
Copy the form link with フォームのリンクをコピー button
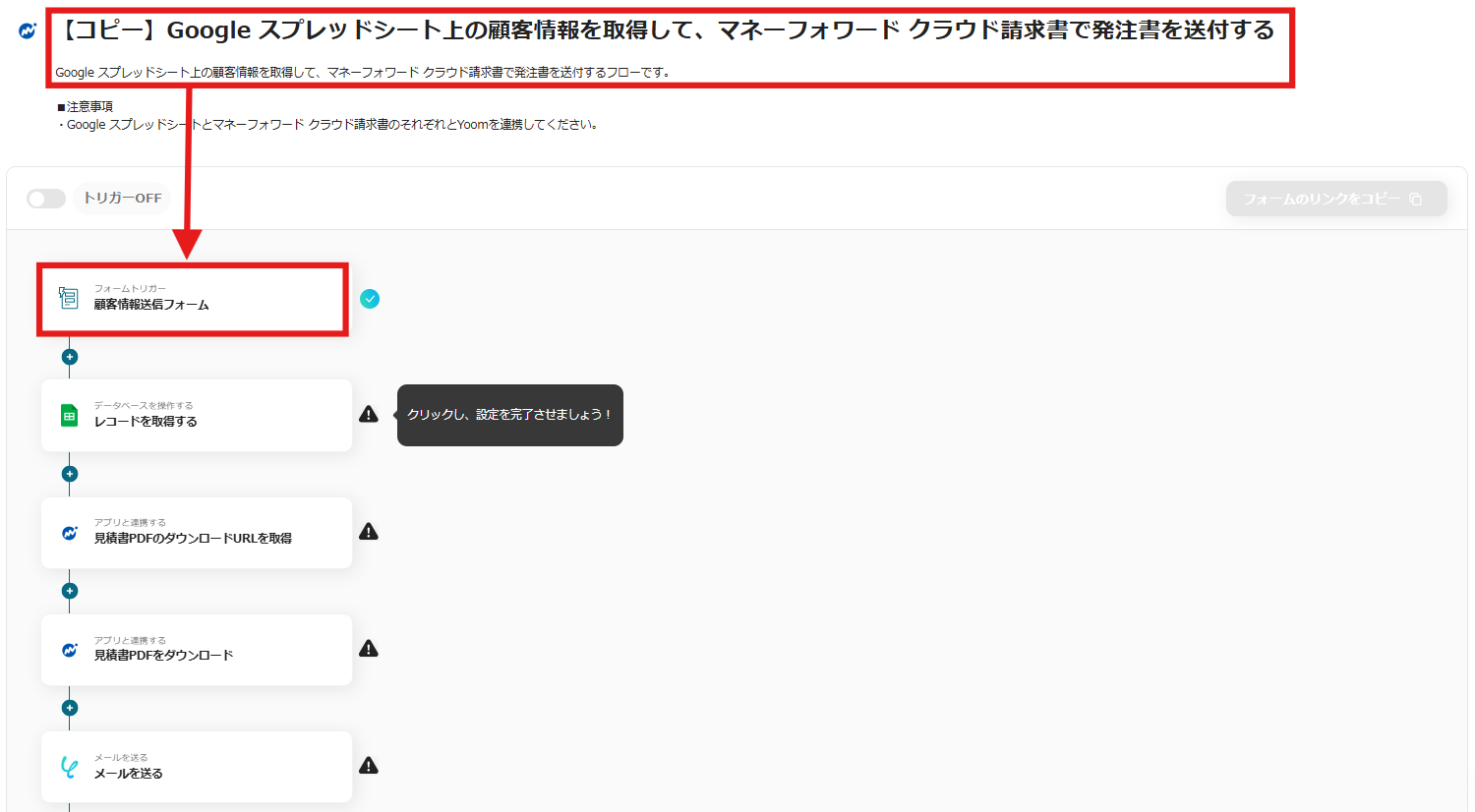pyautogui.click(x=1336, y=199)
